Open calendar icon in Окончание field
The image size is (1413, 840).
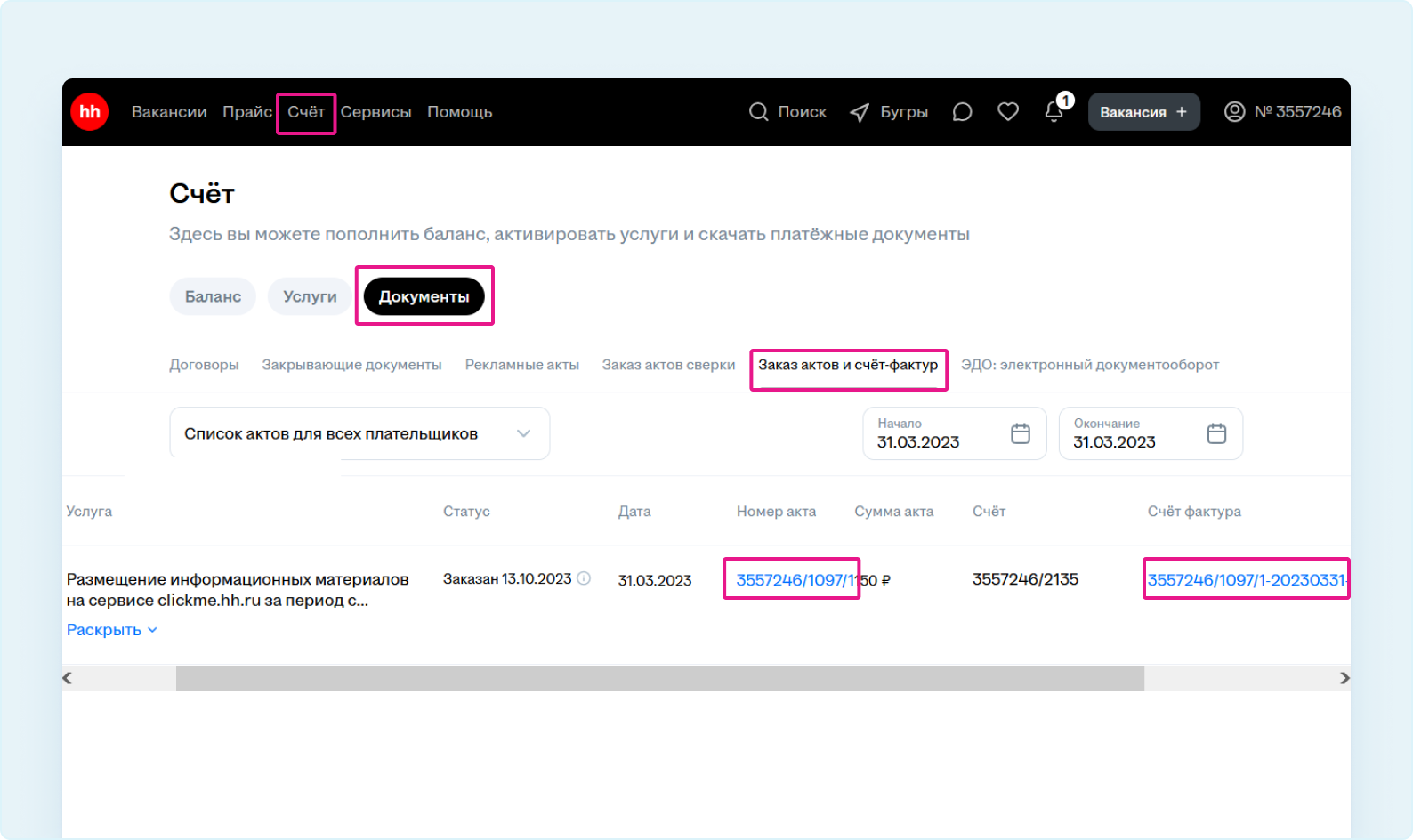coord(1216,433)
